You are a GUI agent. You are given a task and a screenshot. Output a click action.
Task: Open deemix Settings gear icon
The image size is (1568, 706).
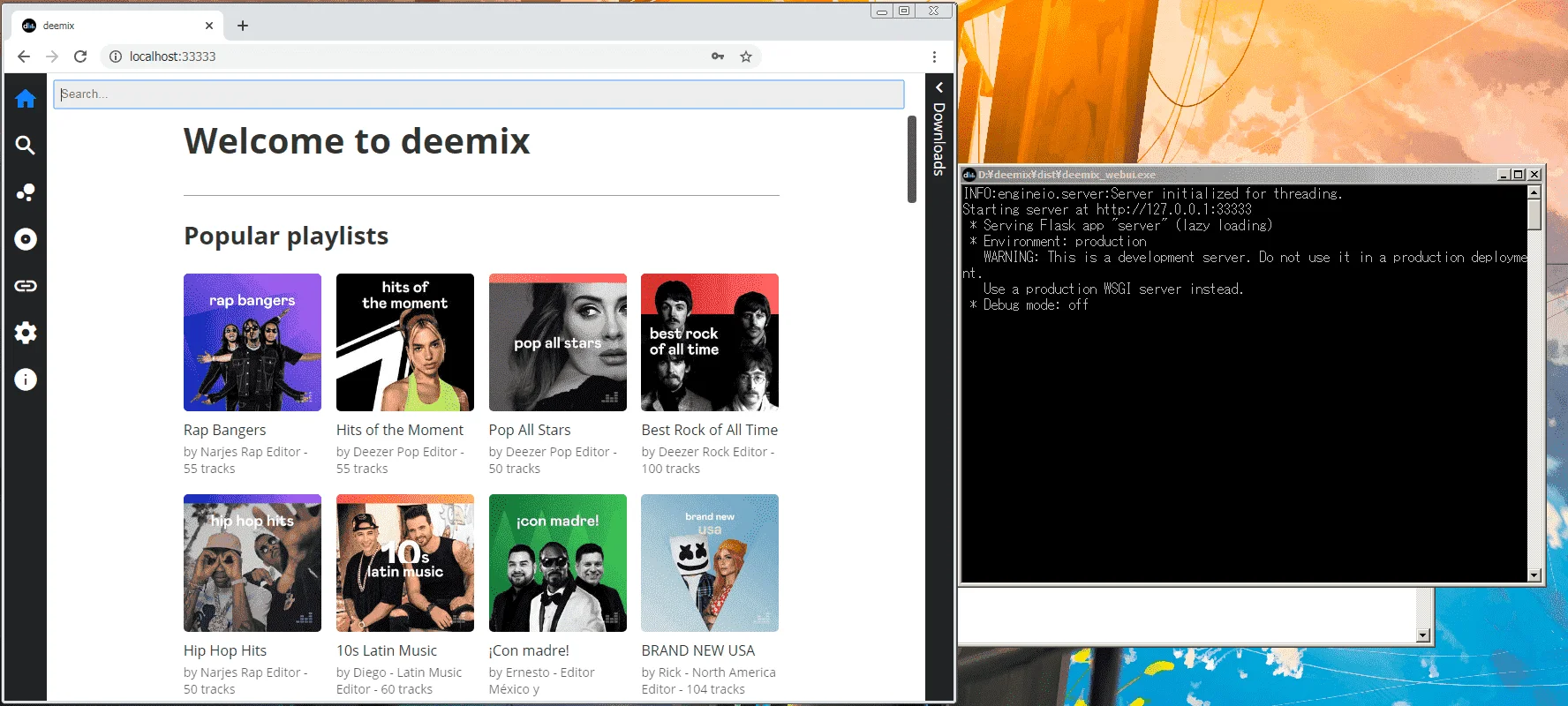[x=26, y=333]
